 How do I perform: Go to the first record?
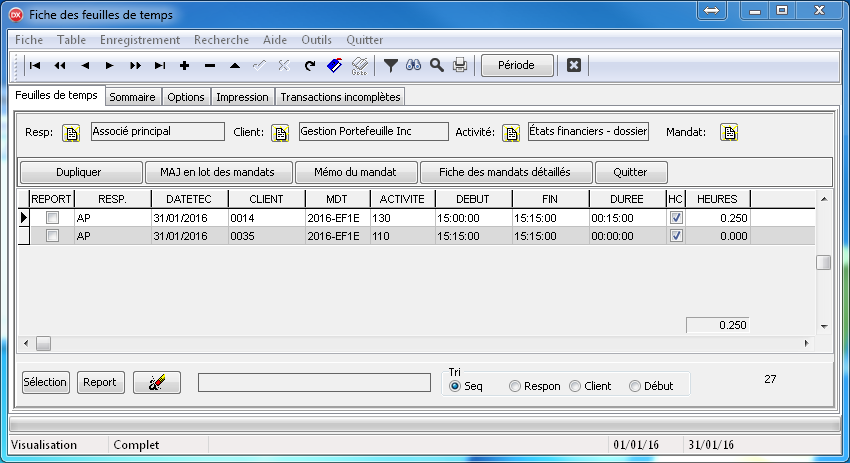point(35,66)
